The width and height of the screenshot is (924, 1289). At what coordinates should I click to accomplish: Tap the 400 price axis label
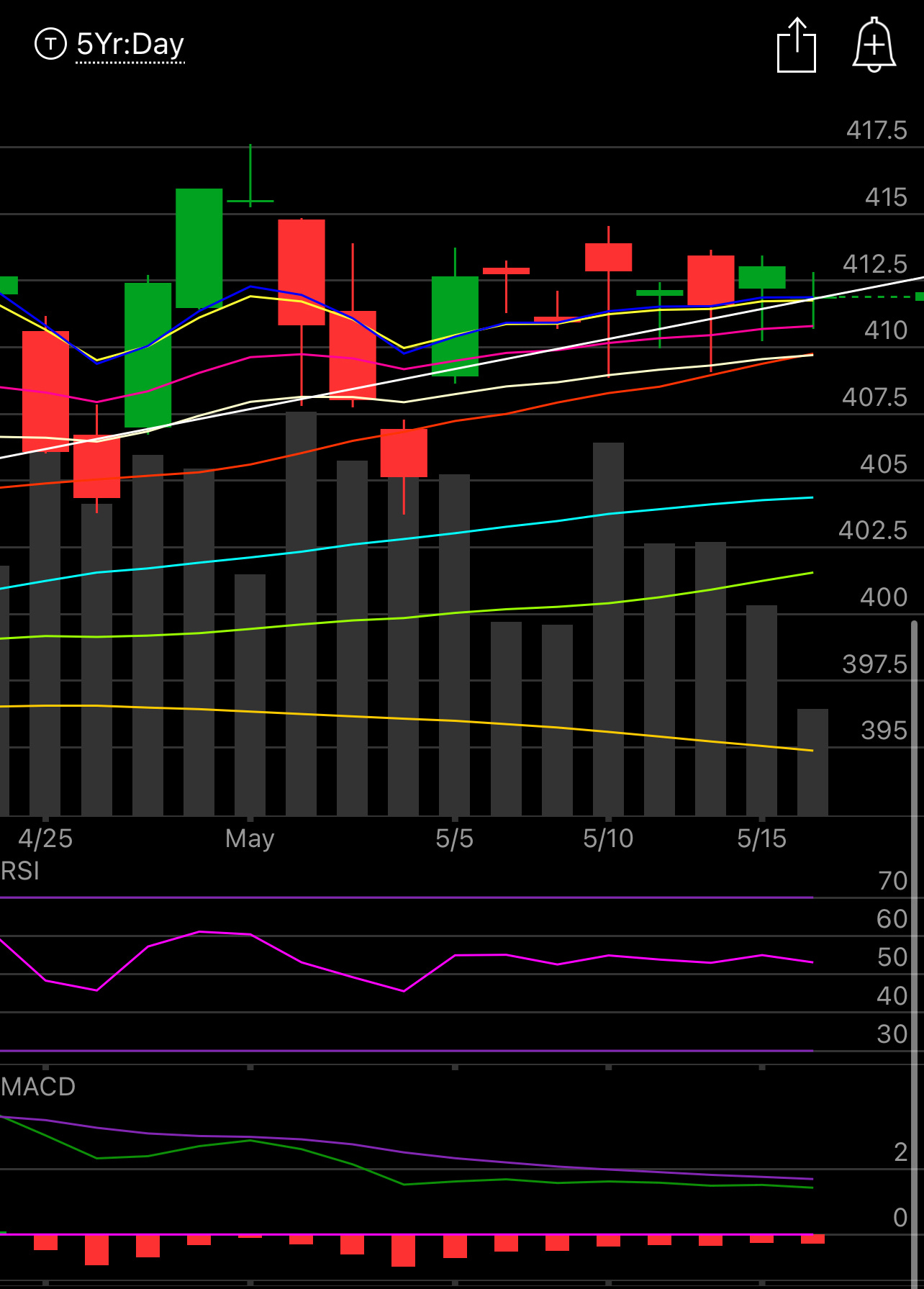(884, 597)
